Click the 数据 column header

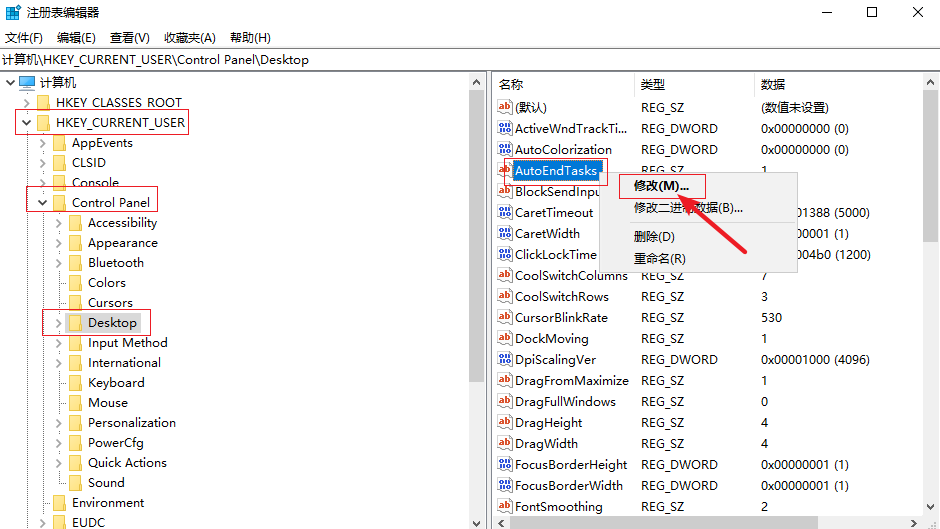pyautogui.click(x=773, y=85)
